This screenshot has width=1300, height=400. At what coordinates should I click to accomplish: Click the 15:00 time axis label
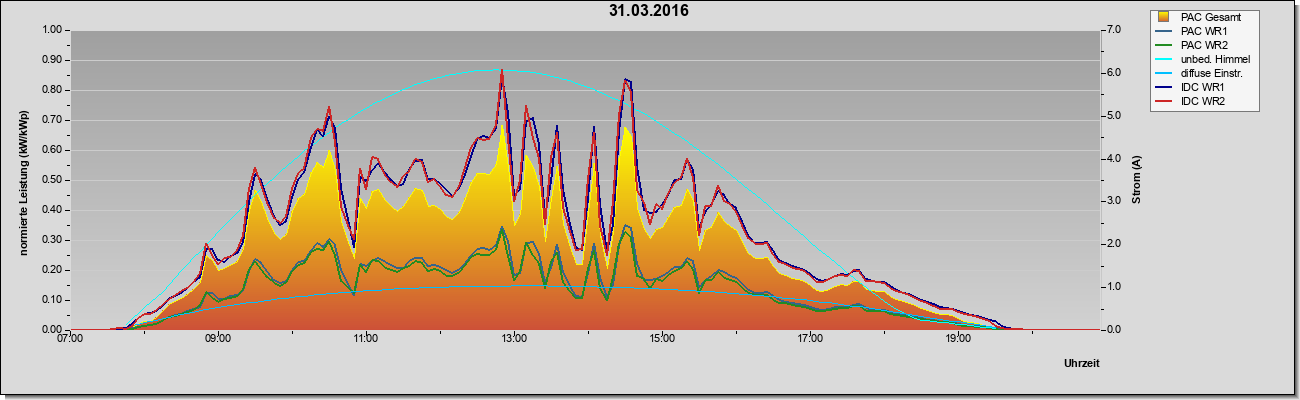[662, 340]
